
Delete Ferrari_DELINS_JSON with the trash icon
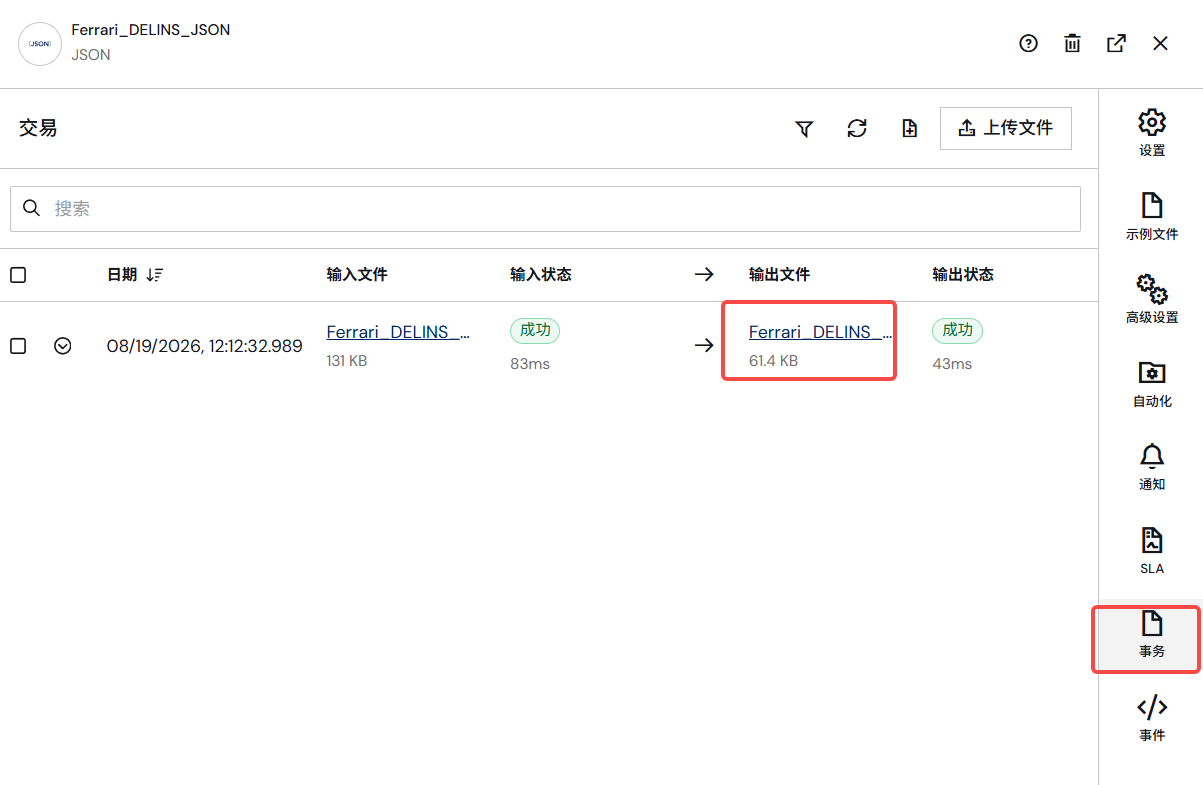[x=1072, y=43]
